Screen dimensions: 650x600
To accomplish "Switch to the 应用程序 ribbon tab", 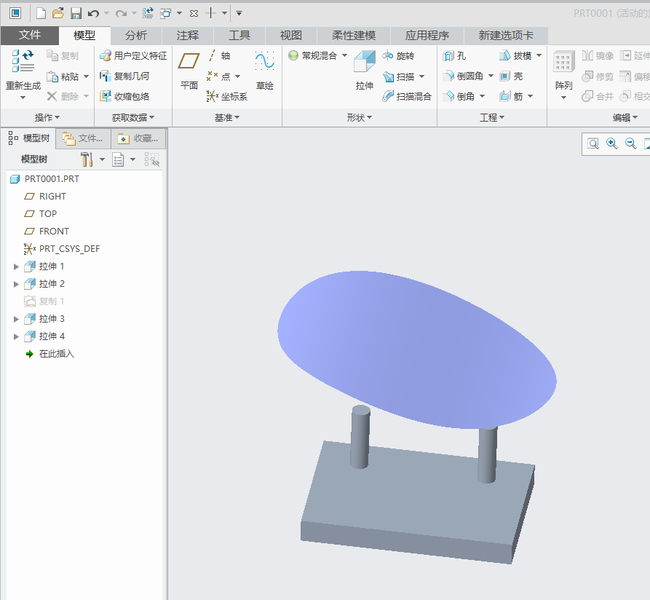I will [x=427, y=36].
